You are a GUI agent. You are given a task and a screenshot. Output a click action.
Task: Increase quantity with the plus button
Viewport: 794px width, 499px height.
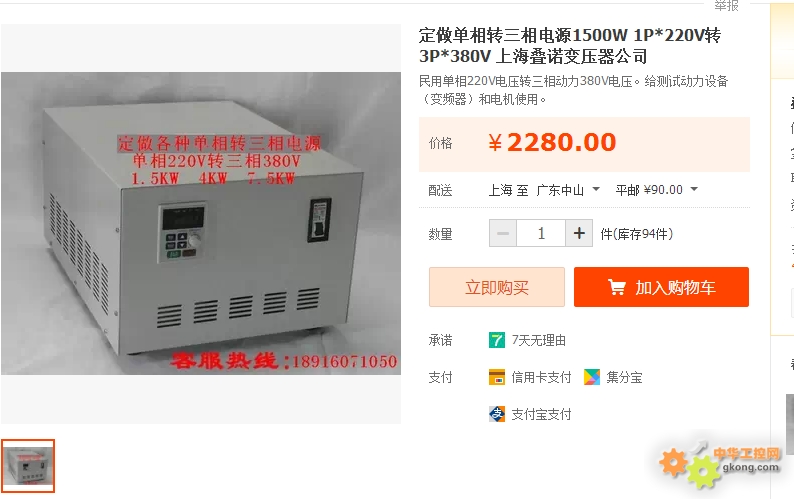point(579,234)
